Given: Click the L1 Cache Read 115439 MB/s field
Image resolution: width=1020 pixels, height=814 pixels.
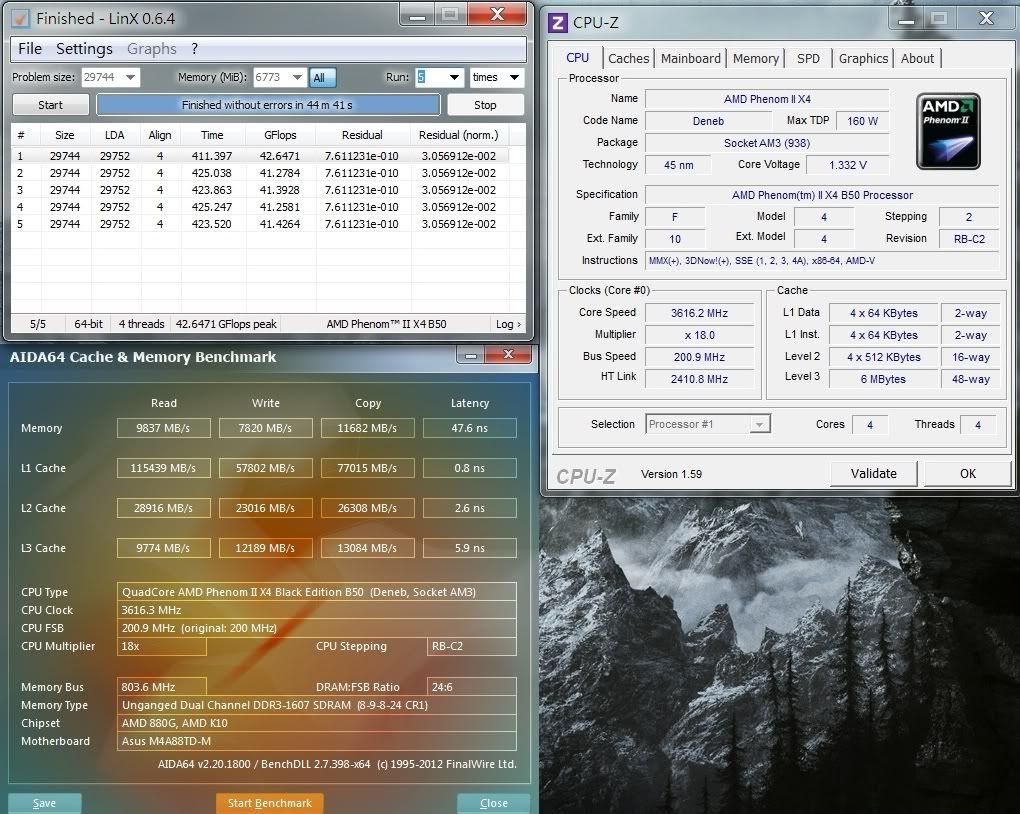Looking at the screenshot, I should pyautogui.click(x=163, y=468).
